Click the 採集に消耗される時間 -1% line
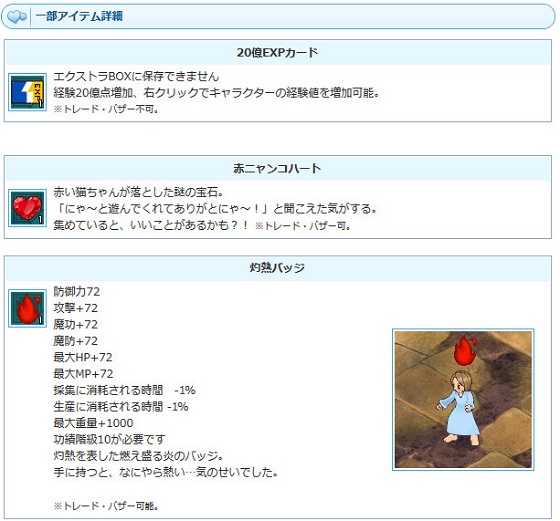Viewport: 560px width, 521px height. 124,390
